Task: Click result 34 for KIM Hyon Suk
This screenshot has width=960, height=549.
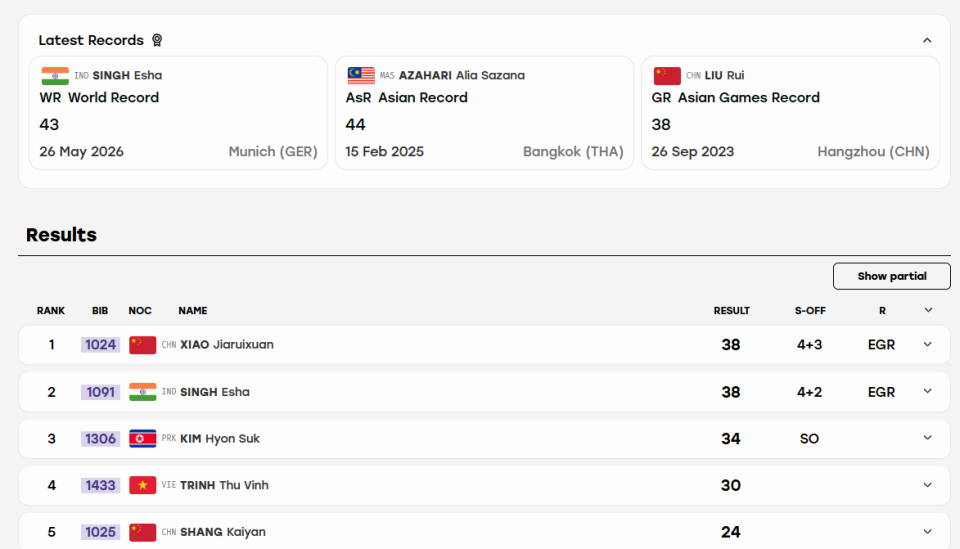Action: tap(731, 439)
